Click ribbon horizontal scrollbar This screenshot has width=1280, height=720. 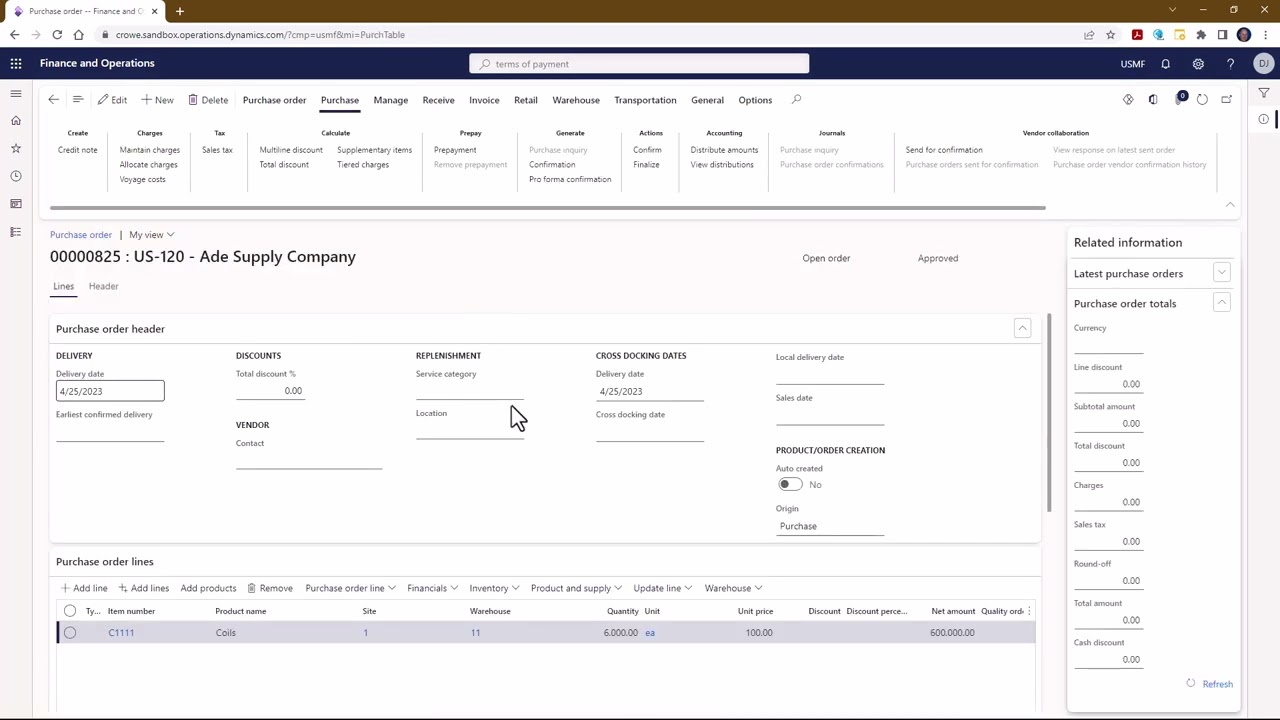click(x=546, y=208)
